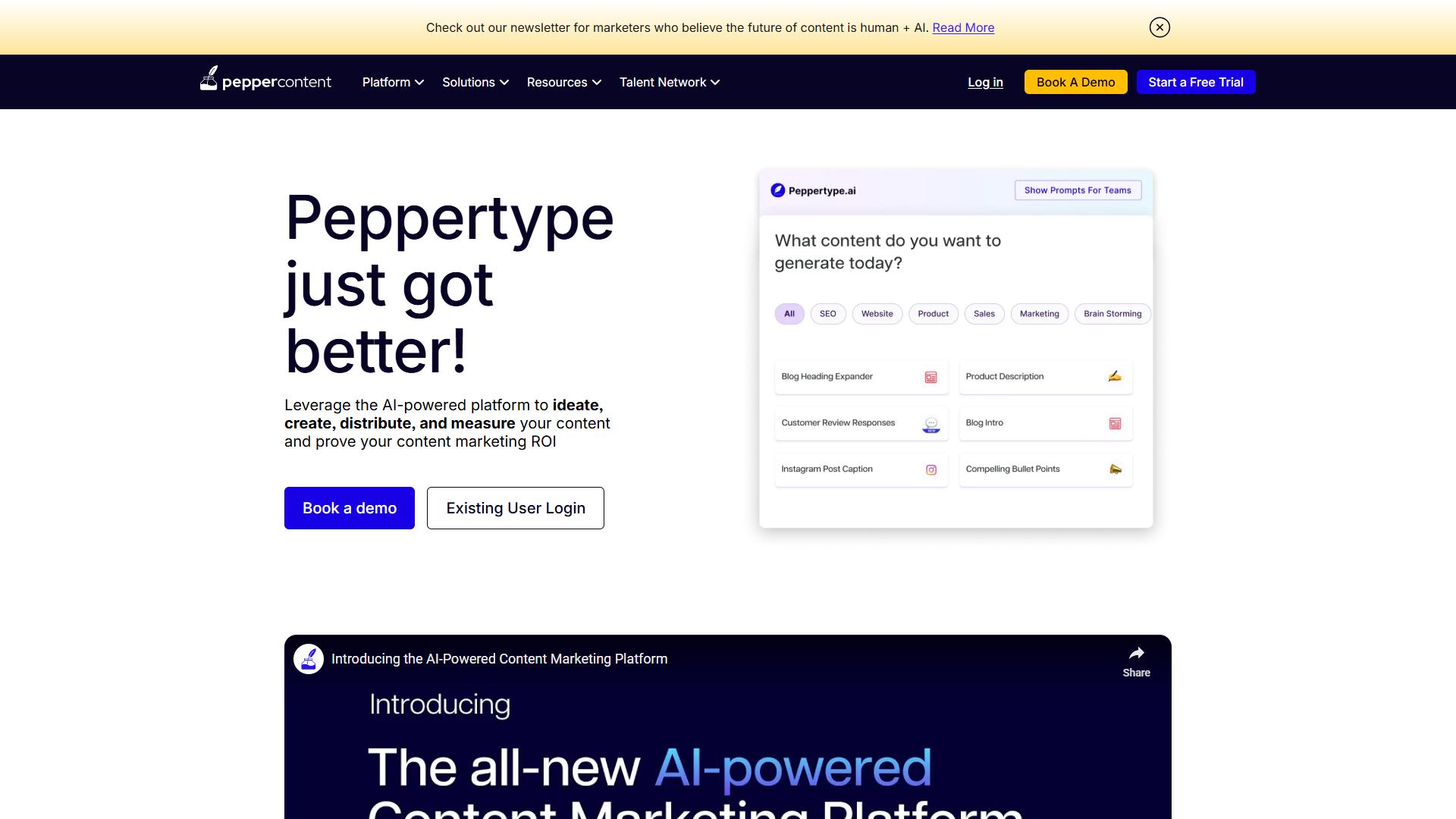1456x819 pixels.
Task: Open the Blog Heading Expander card
Action: click(x=861, y=377)
